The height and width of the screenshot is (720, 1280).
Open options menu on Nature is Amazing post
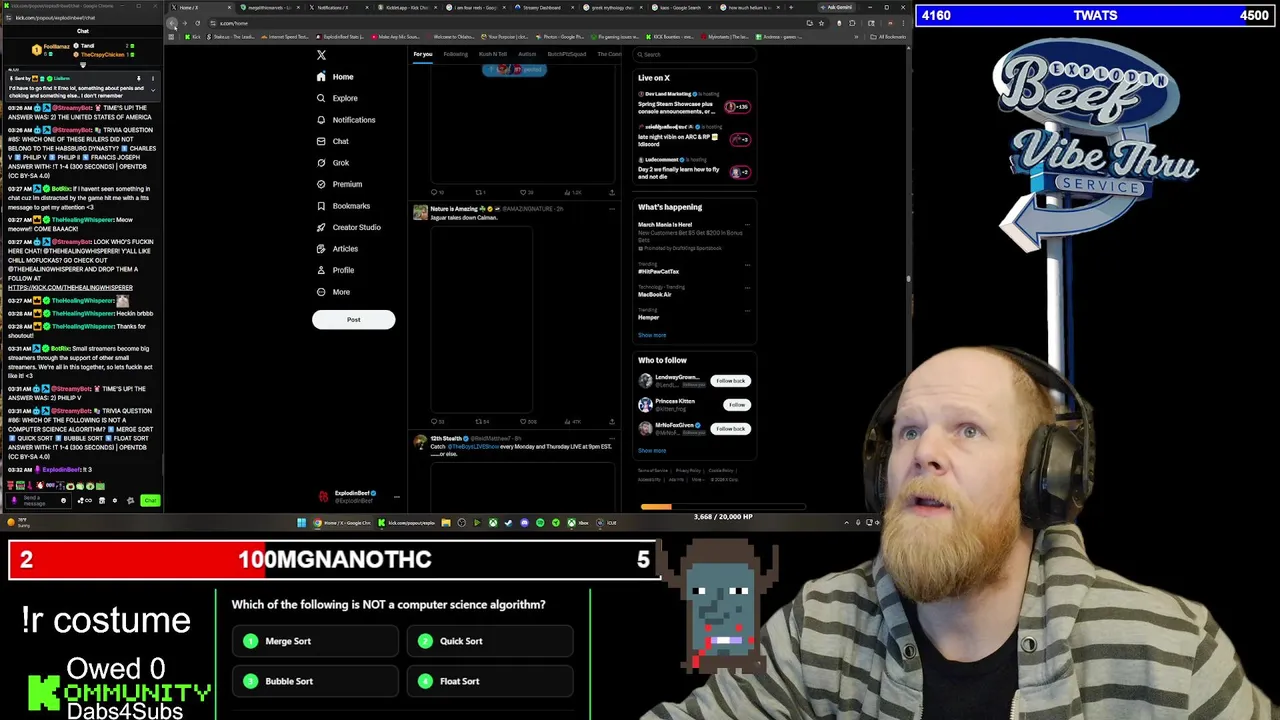click(x=611, y=209)
